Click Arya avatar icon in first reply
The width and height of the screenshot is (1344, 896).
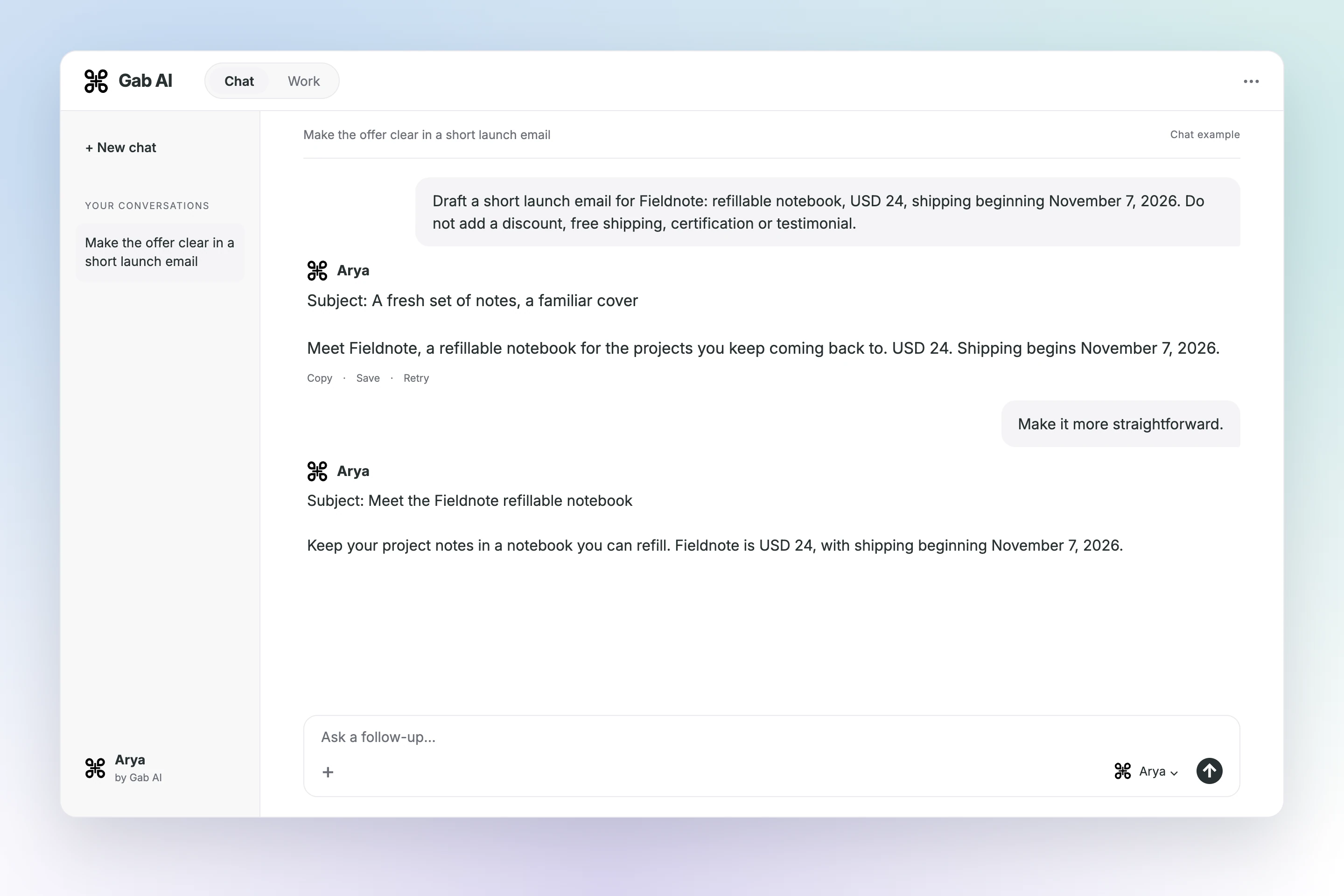(317, 271)
